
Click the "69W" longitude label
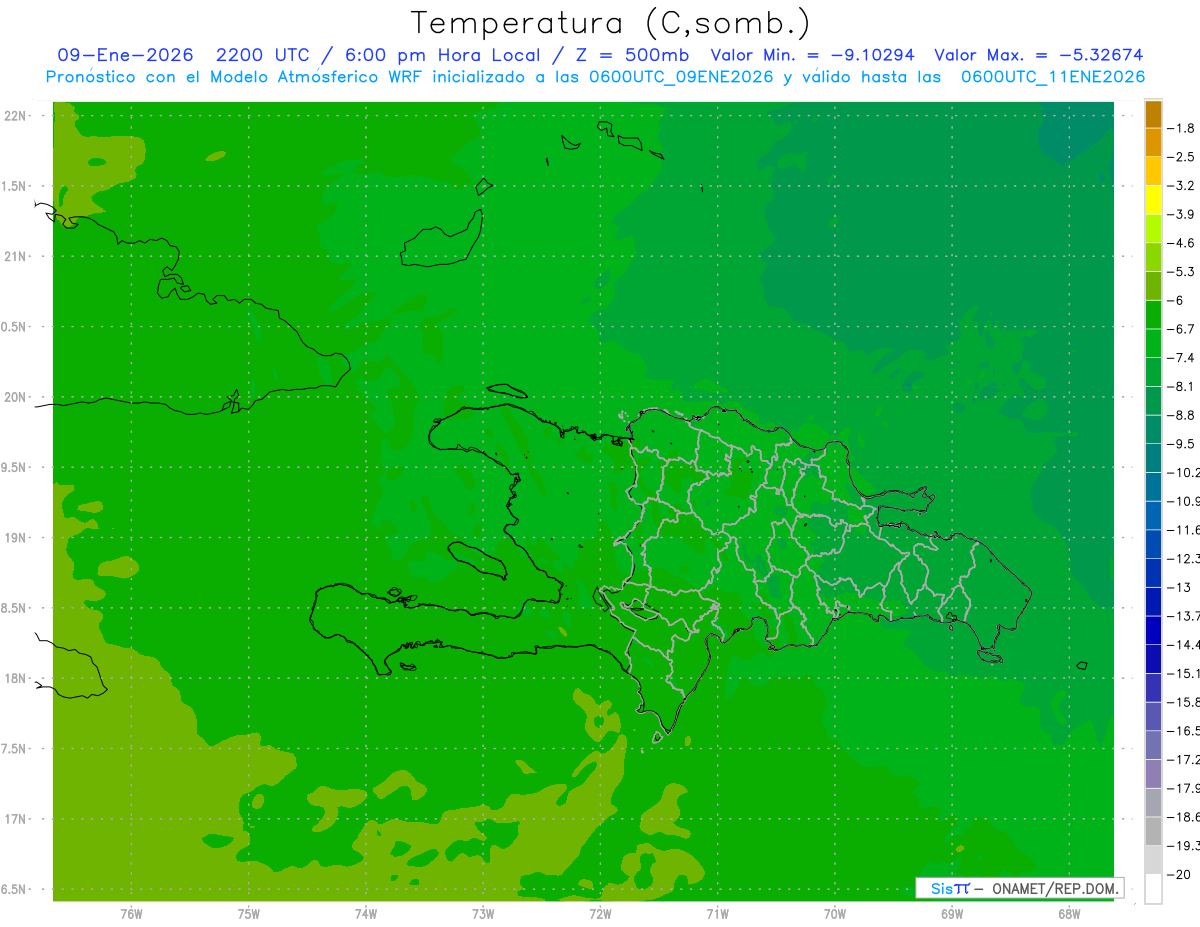(952, 913)
